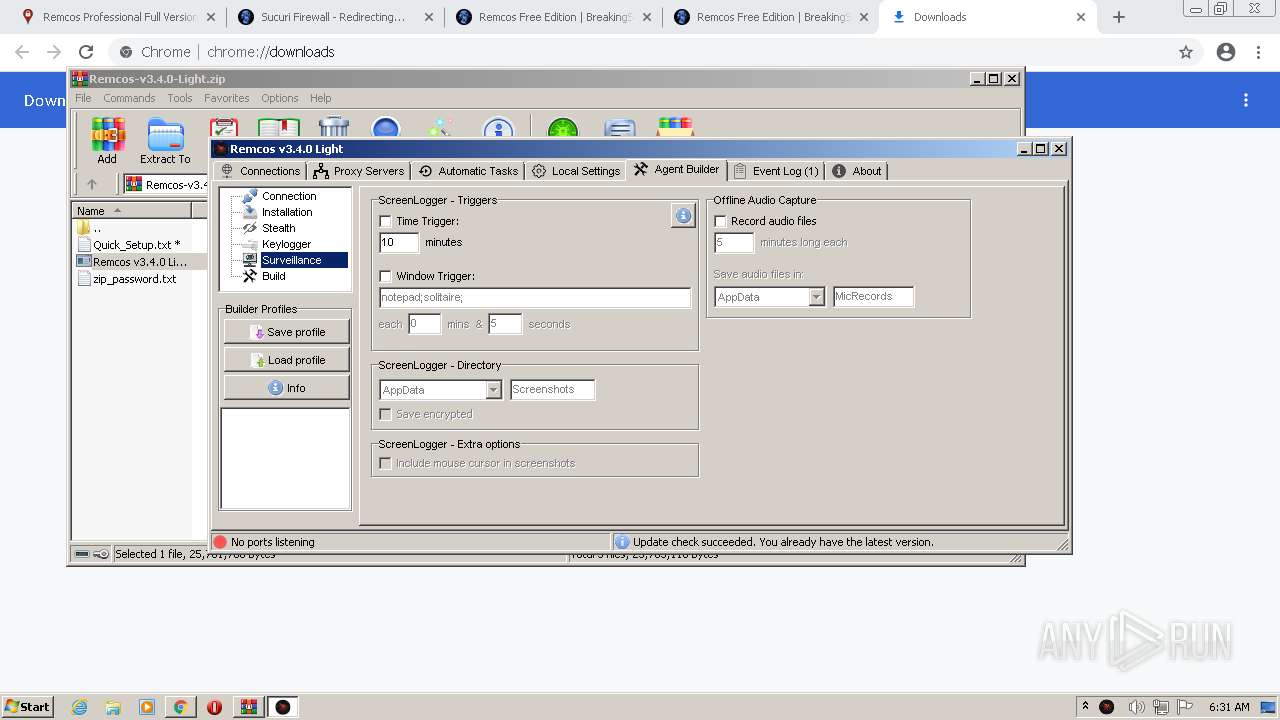
Task: Click the WinRAR Test (clipboard check) icon
Action: [x=224, y=127]
